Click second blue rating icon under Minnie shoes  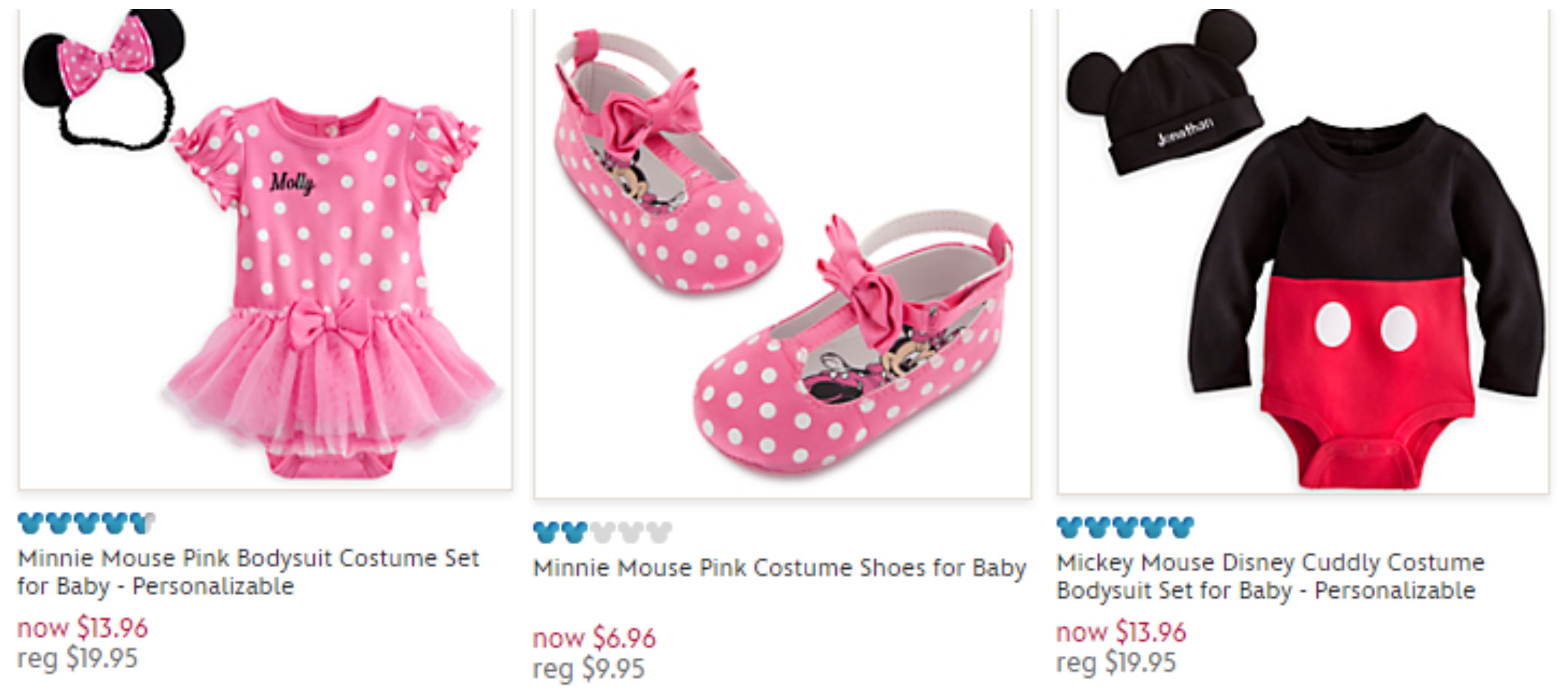(x=574, y=532)
